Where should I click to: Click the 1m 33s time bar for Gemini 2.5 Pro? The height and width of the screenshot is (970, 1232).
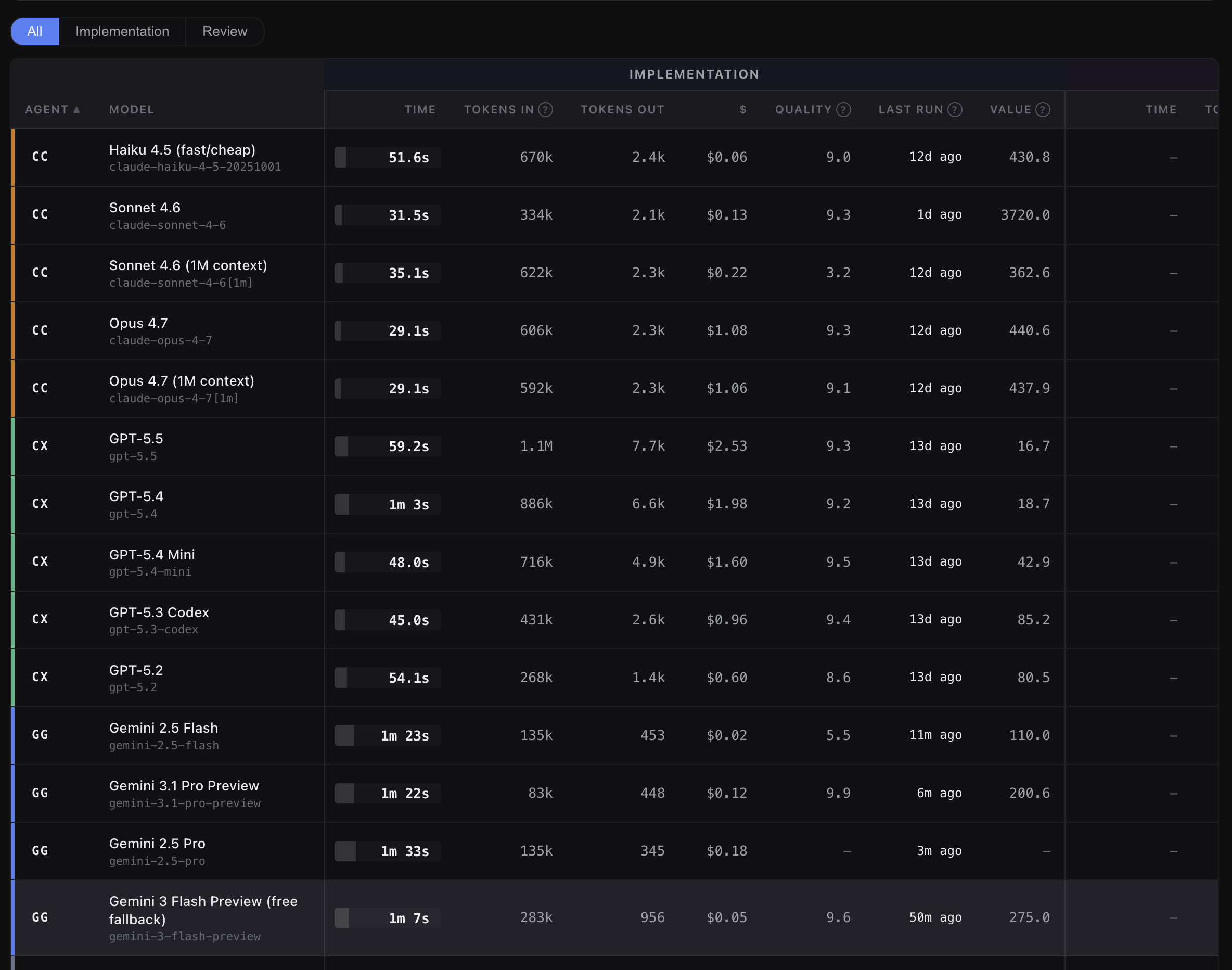click(388, 851)
